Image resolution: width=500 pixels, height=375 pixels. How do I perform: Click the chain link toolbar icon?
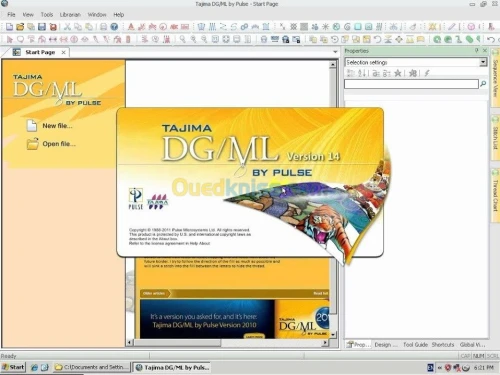click(x=244, y=27)
